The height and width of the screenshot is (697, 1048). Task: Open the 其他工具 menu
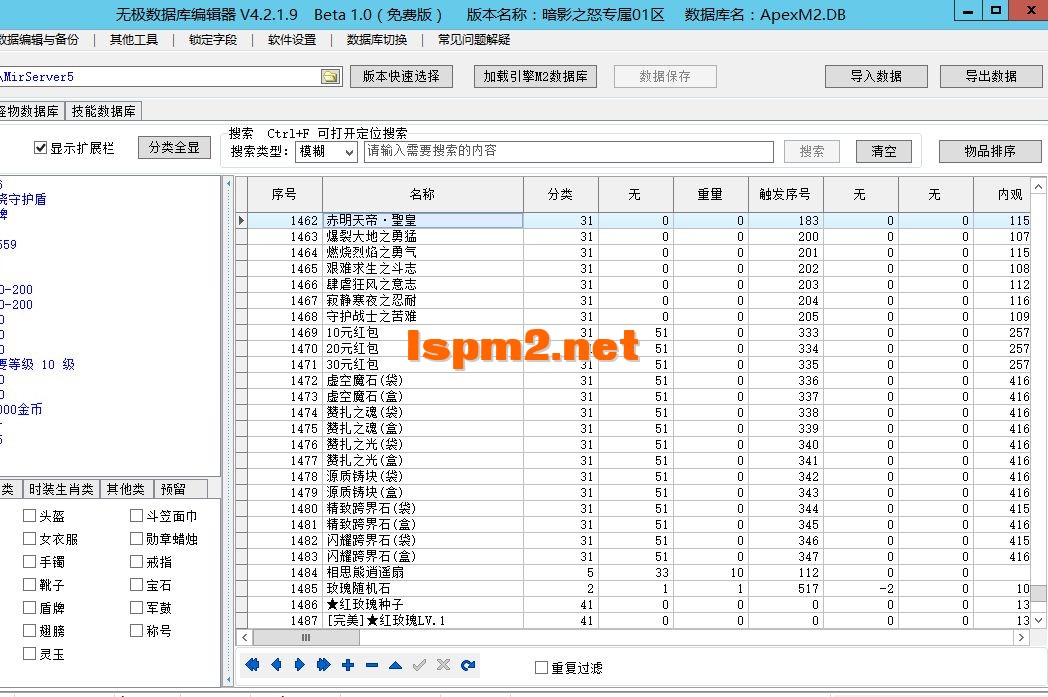134,40
